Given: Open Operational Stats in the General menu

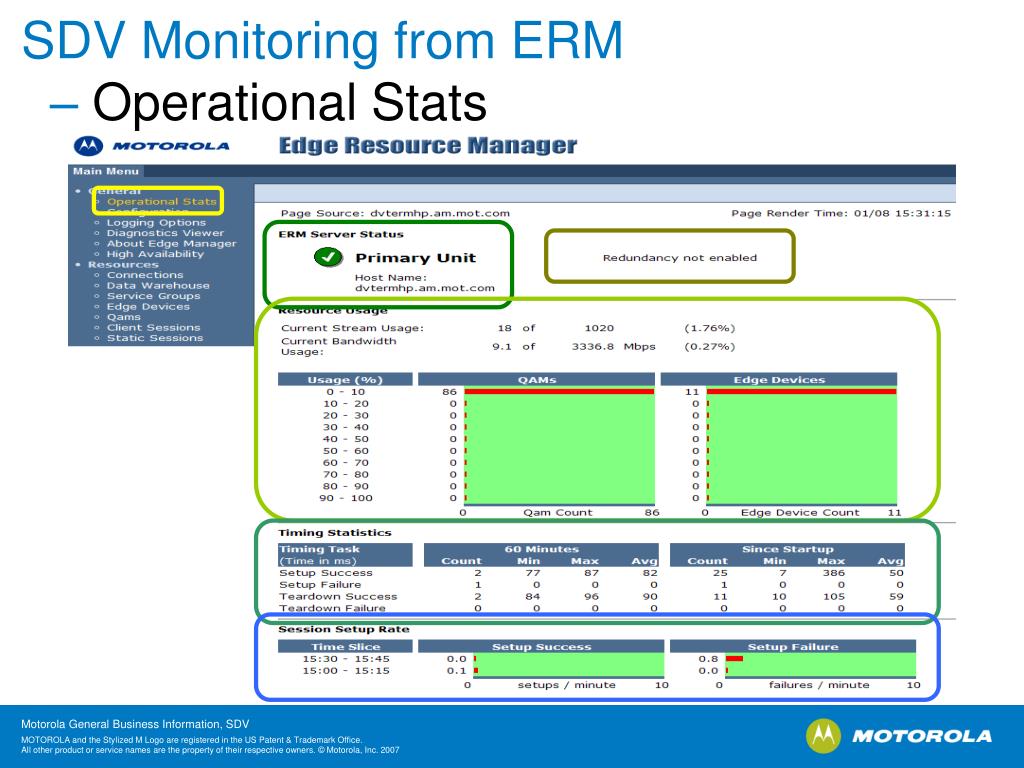Looking at the screenshot, I should 161,201.
